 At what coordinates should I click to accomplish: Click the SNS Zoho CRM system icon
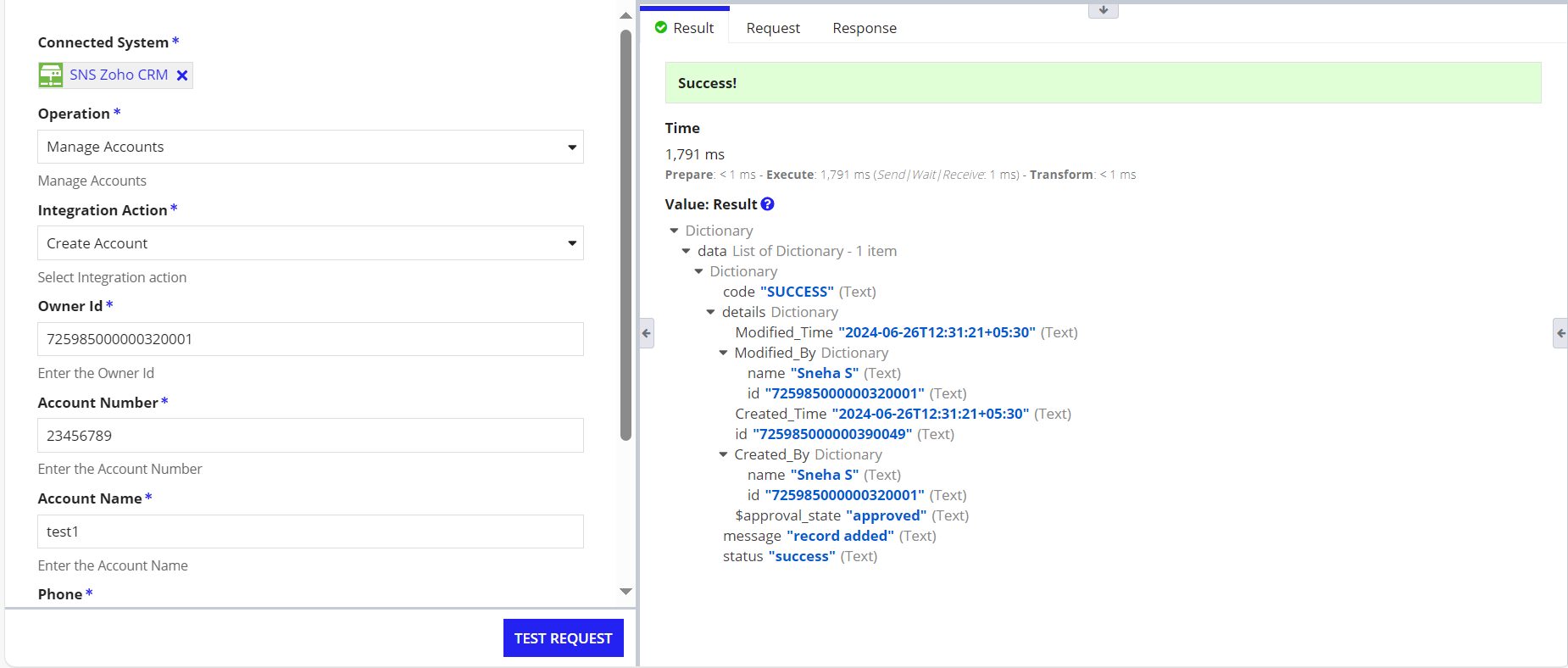(x=51, y=75)
